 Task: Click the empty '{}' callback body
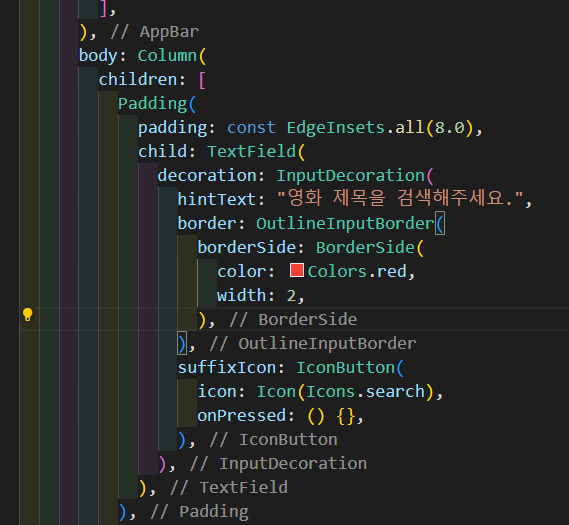coord(345,416)
